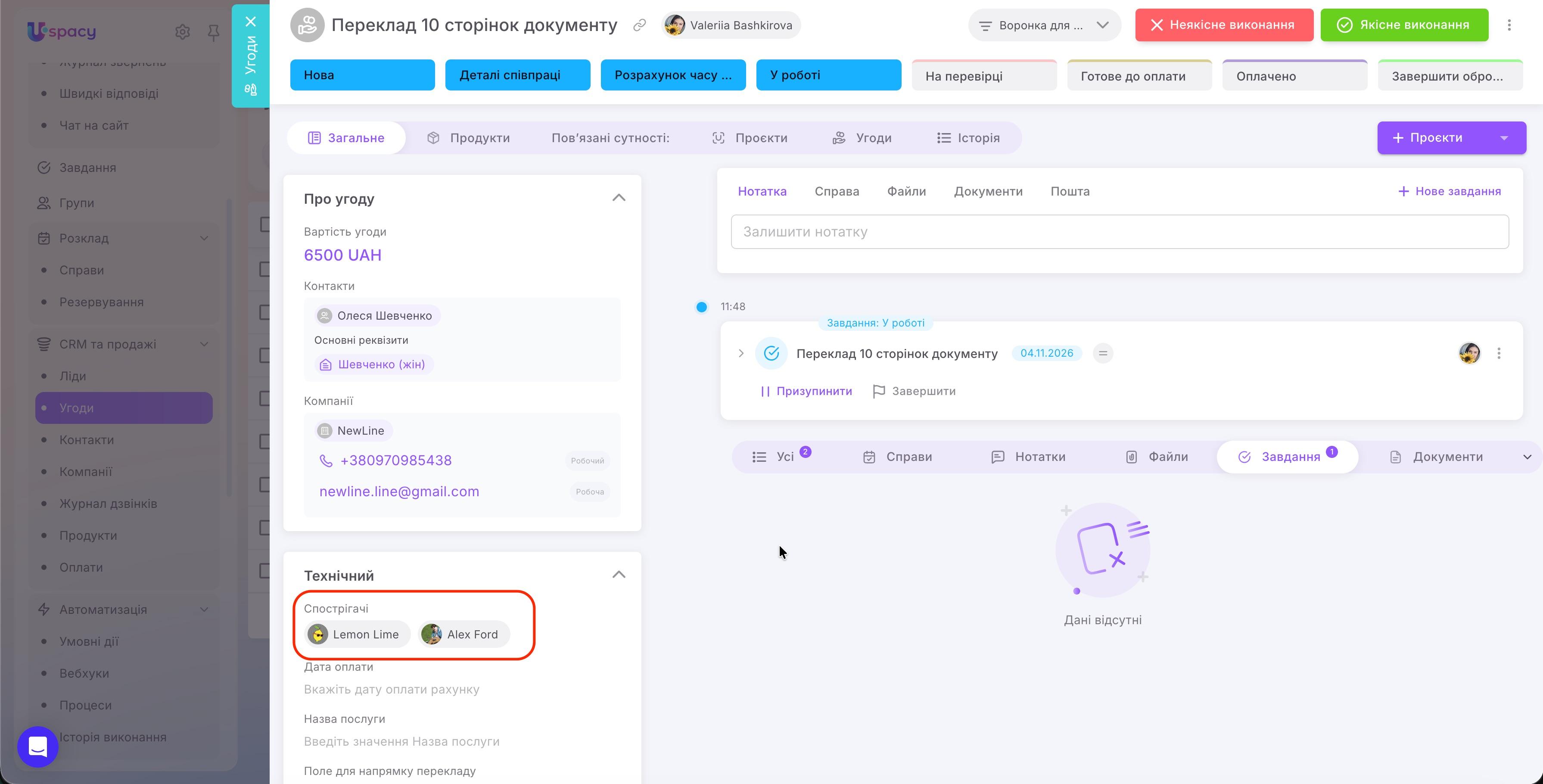Switch to Пошта tab

(1070, 192)
